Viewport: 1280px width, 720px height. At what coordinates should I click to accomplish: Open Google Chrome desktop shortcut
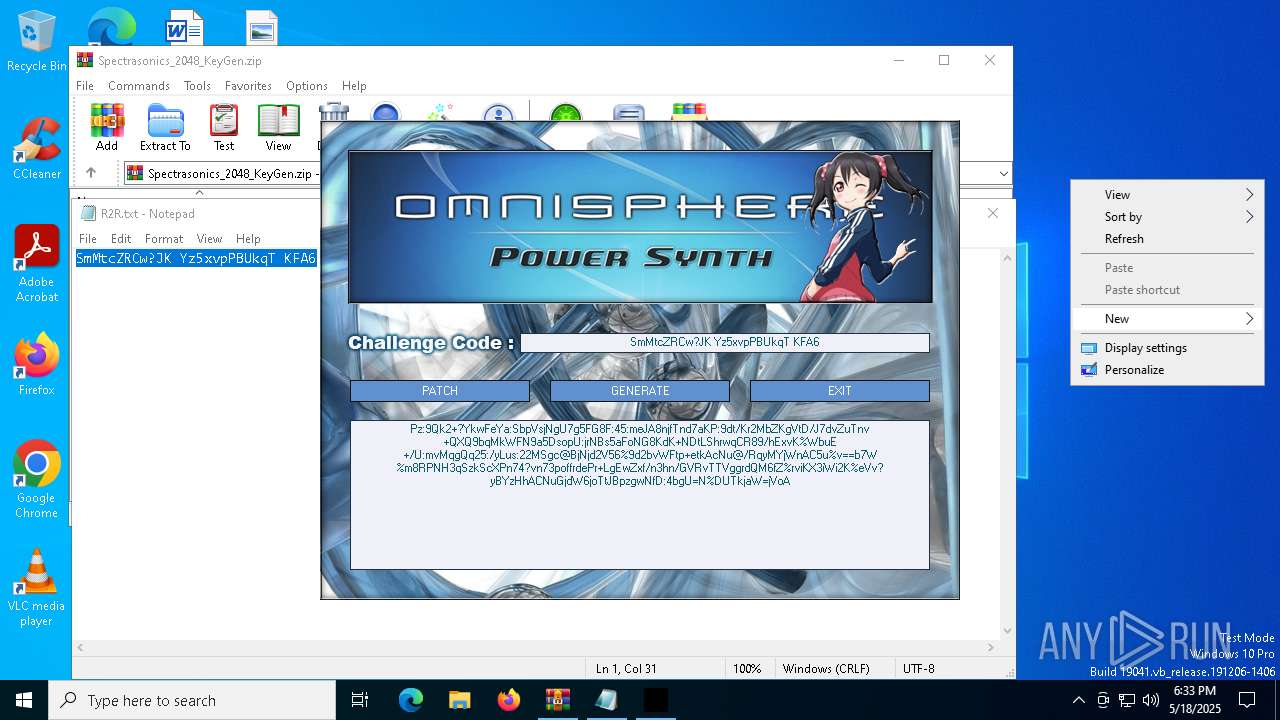click(36, 480)
